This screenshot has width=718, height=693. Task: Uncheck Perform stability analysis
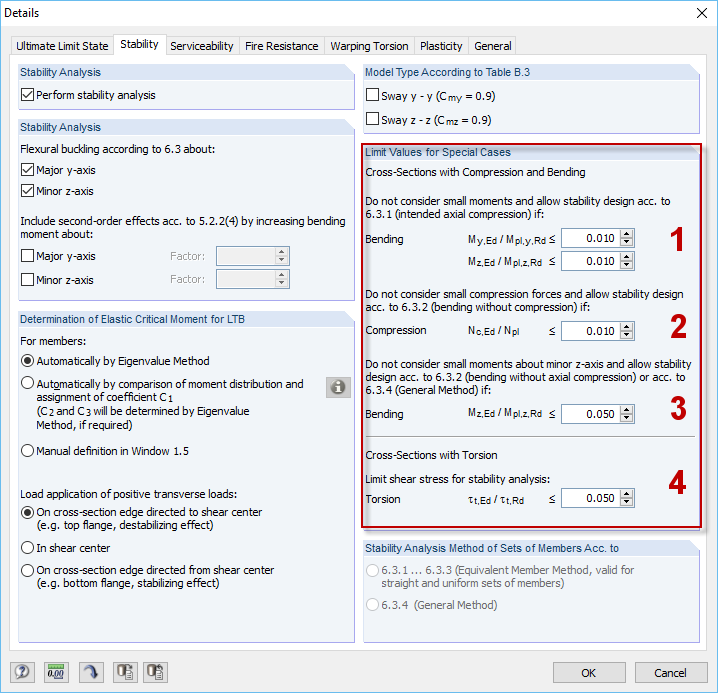pyautogui.click(x=27, y=95)
